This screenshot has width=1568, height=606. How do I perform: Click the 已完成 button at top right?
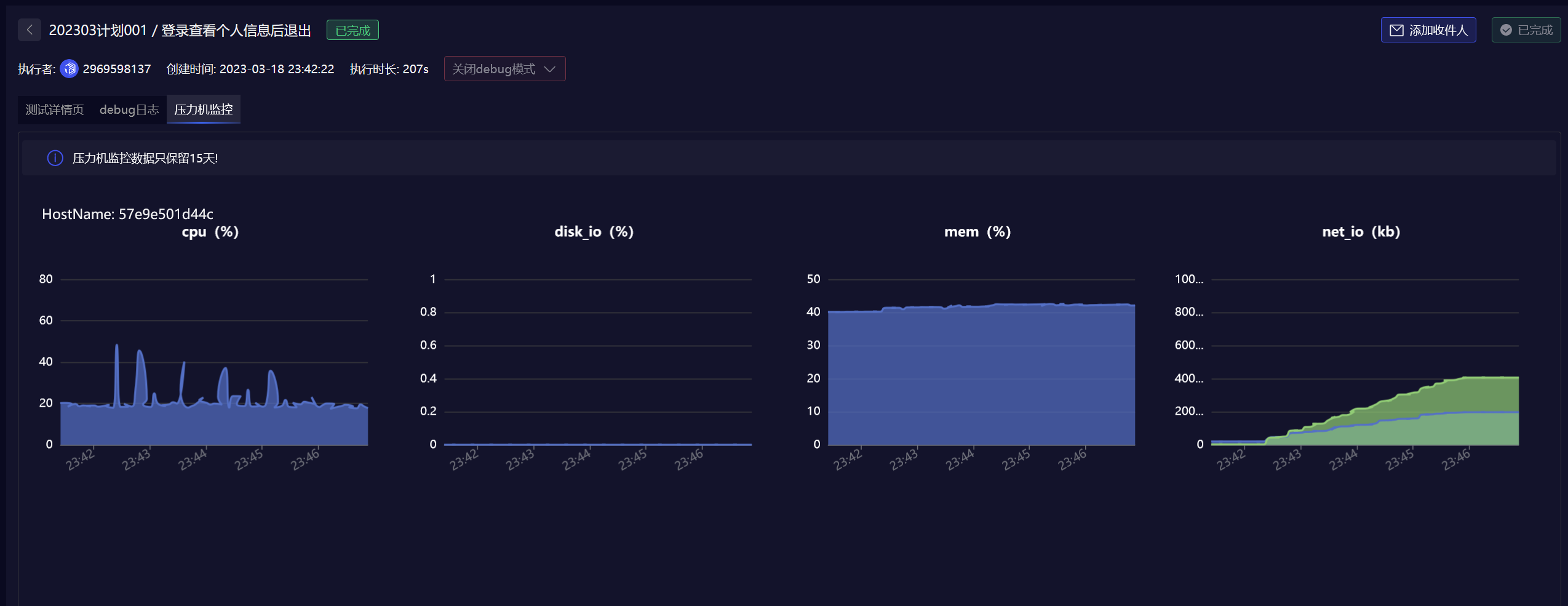pos(1526,30)
